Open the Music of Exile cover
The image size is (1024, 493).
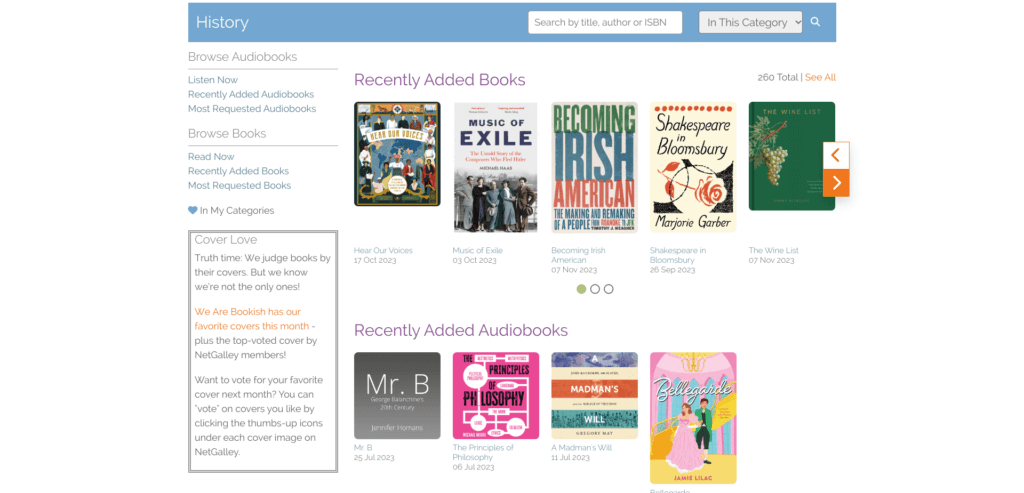496,167
